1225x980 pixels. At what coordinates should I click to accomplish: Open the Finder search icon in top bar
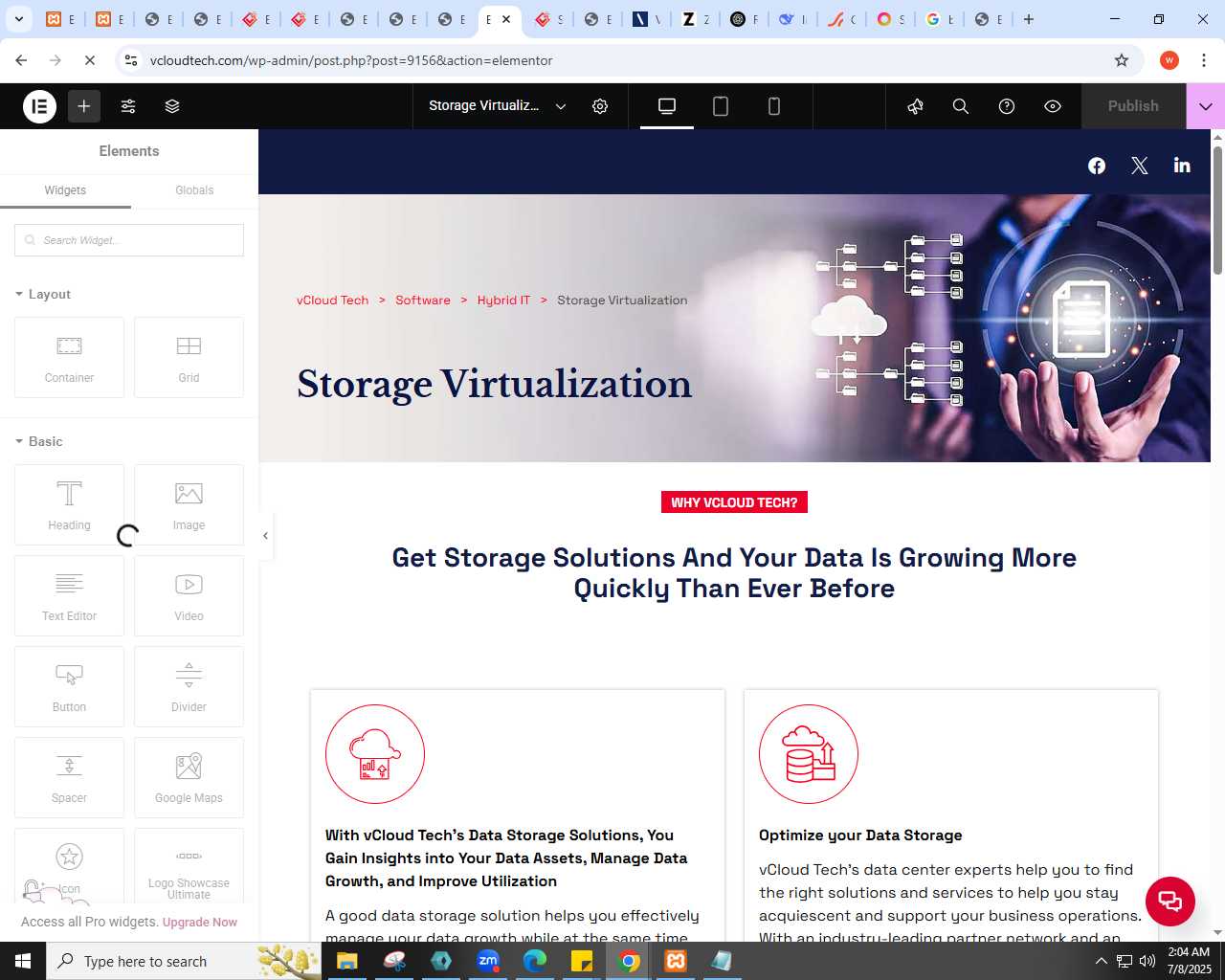(961, 106)
